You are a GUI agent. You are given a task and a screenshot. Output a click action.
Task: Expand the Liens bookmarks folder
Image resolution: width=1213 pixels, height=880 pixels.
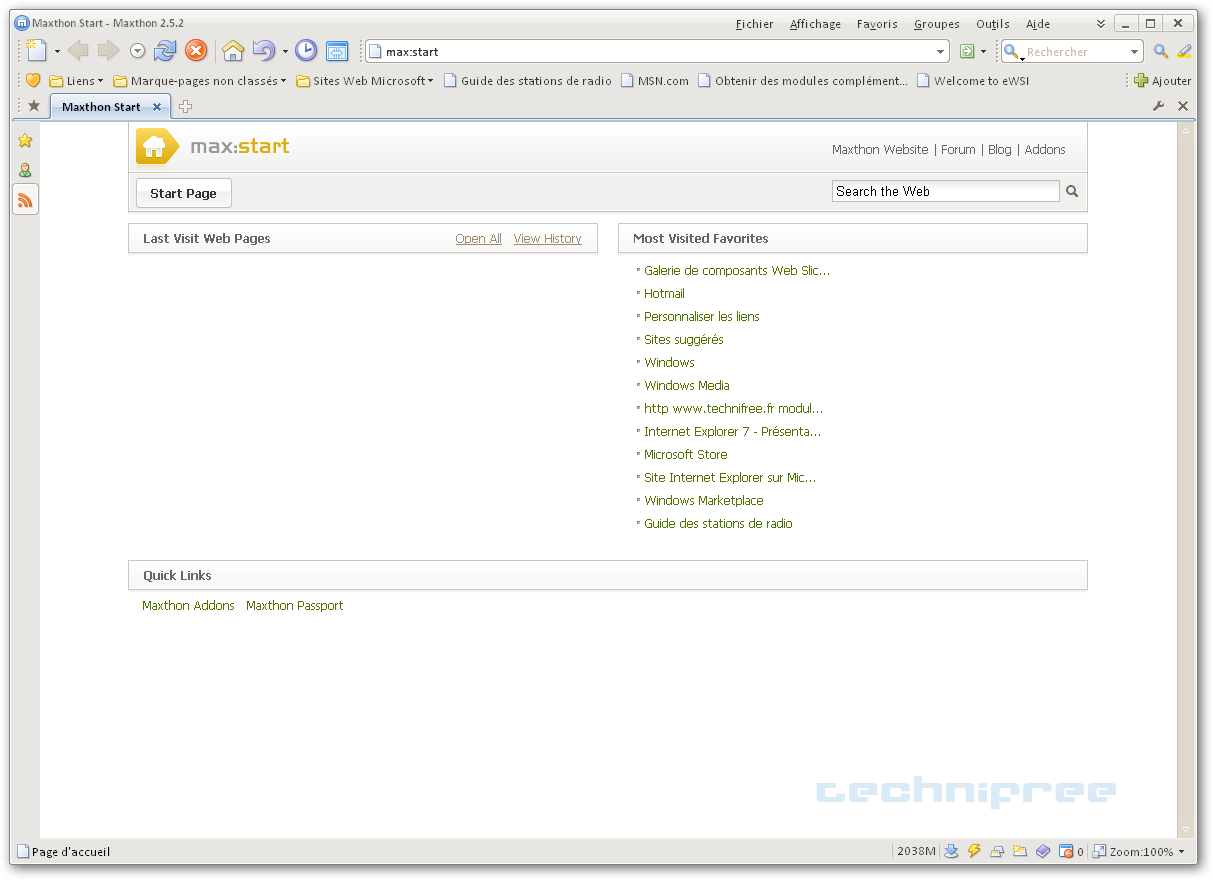pyautogui.click(x=76, y=81)
